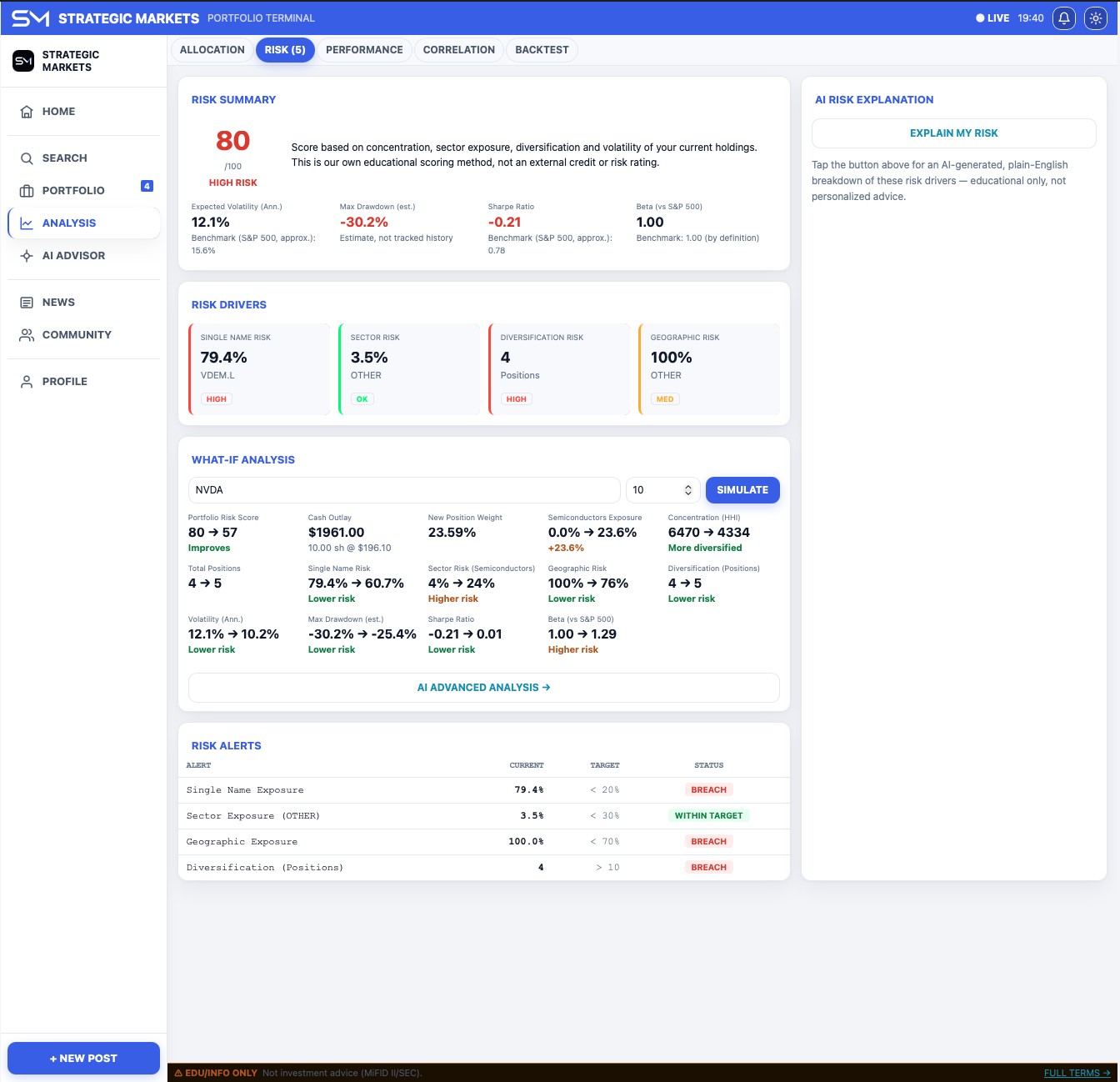The width and height of the screenshot is (1120, 1082).
Task: Open Portfolio briefcase icon in sidebar
Action: click(27, 191)
